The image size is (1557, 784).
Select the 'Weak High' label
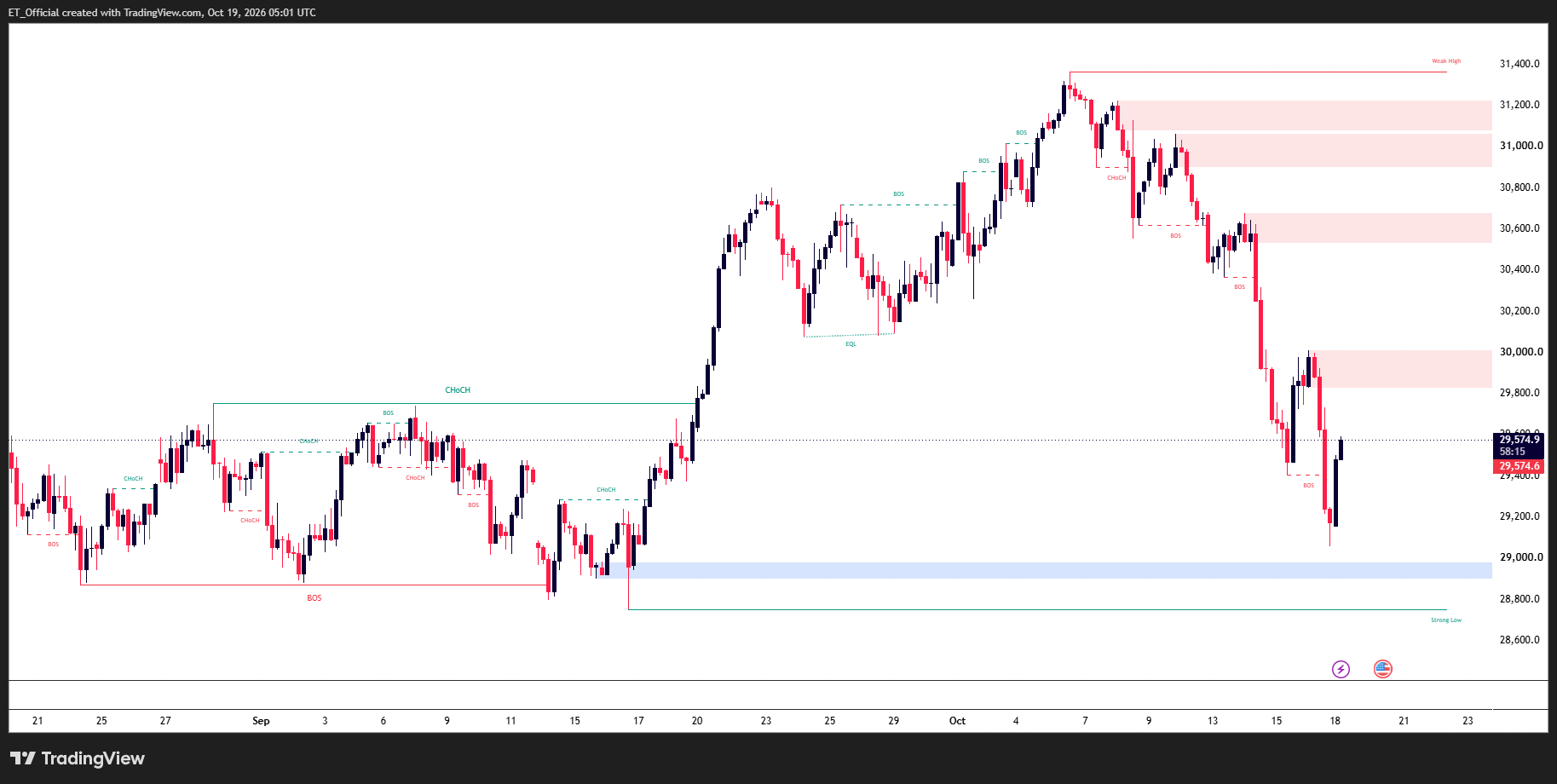coord(1445,61)
